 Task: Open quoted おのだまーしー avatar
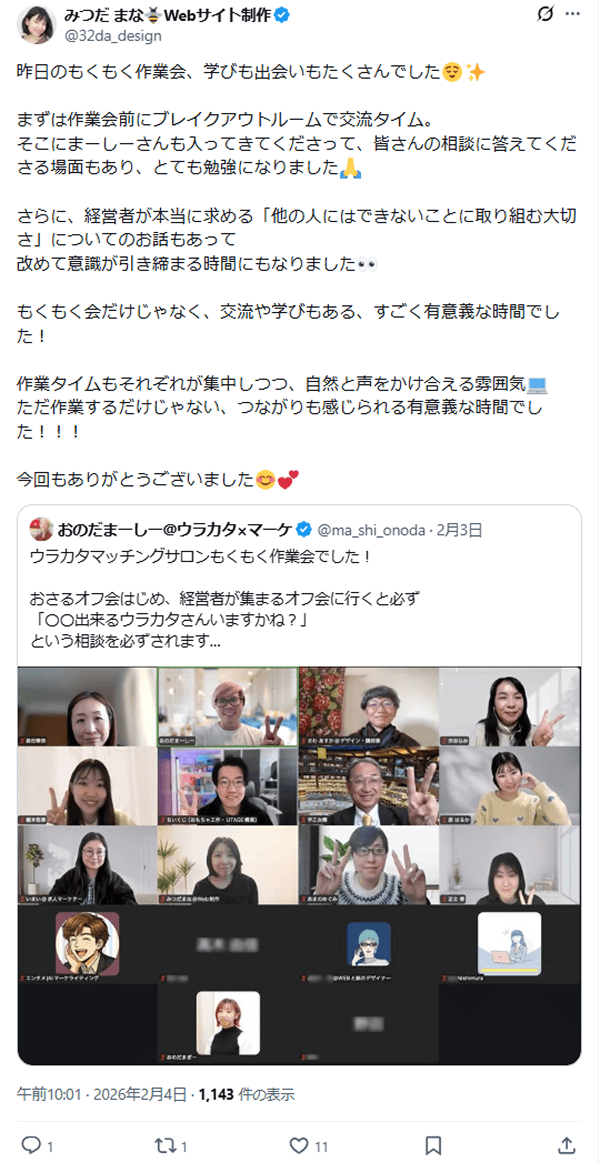tap(40, 529)
